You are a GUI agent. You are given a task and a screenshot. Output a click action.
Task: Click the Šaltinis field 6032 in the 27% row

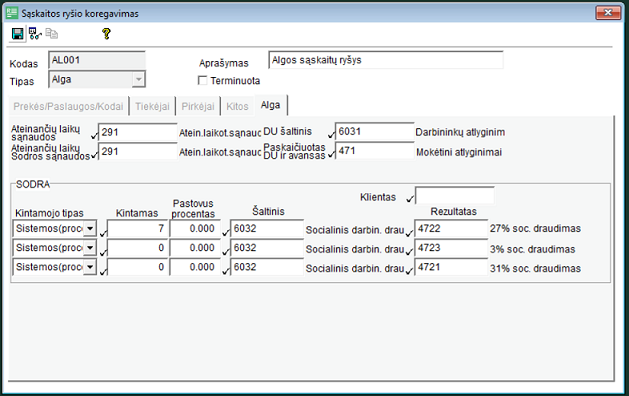click(x=267, y=228)
